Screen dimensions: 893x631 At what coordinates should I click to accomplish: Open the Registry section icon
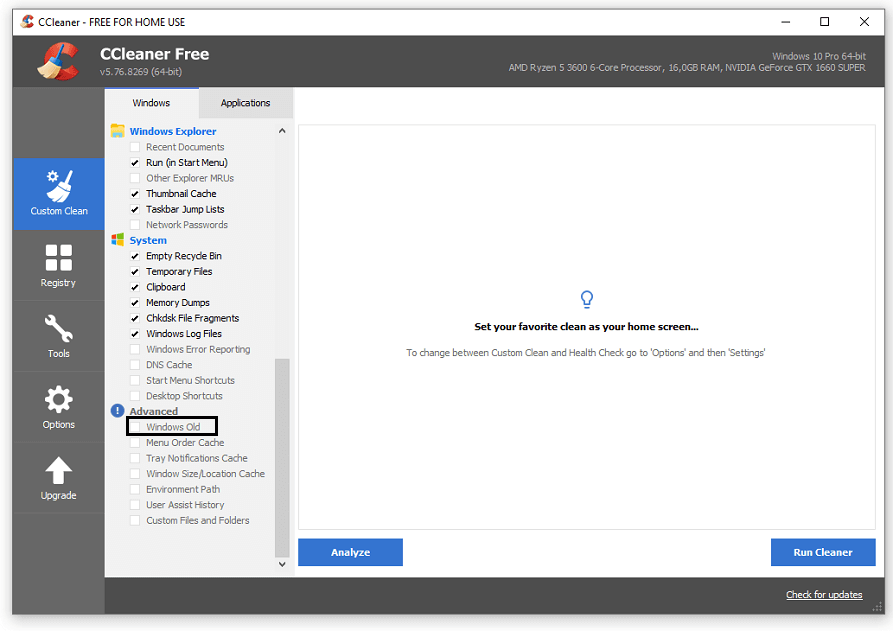(x=59, y=257)
